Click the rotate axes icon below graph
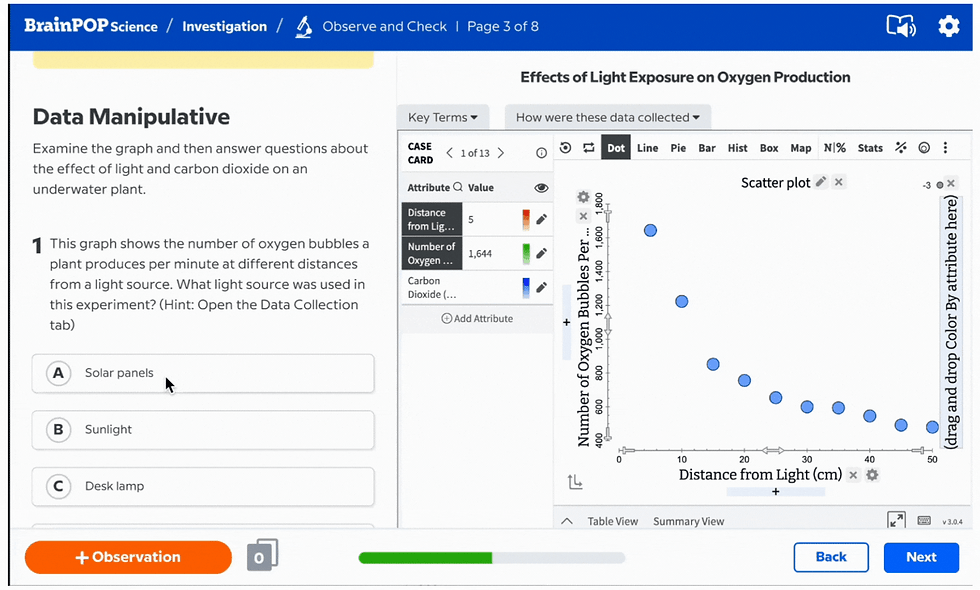Viewport: 980px width, 590px height. 575,482
